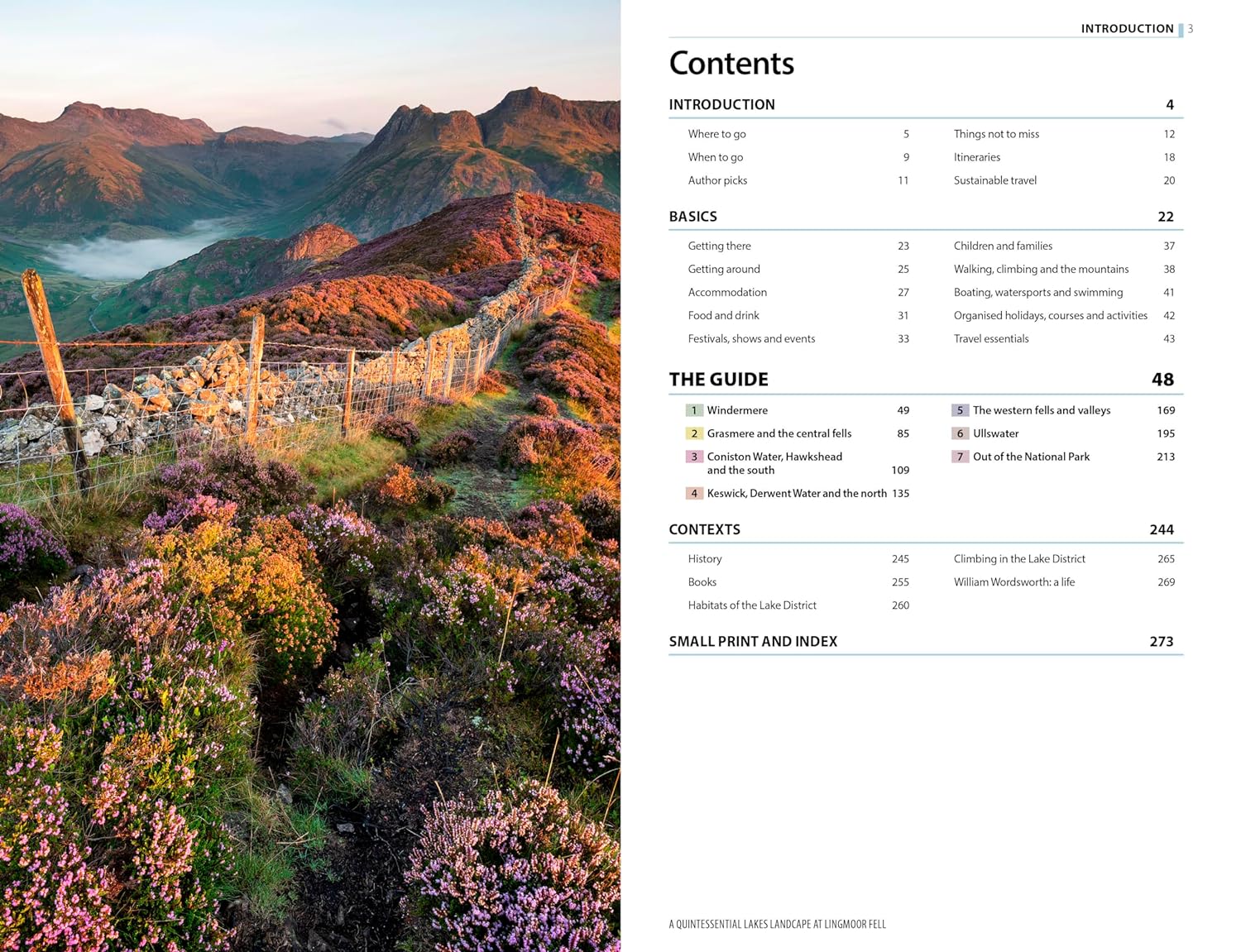Click the number 6 Ullswater badge

pos(960,433)
